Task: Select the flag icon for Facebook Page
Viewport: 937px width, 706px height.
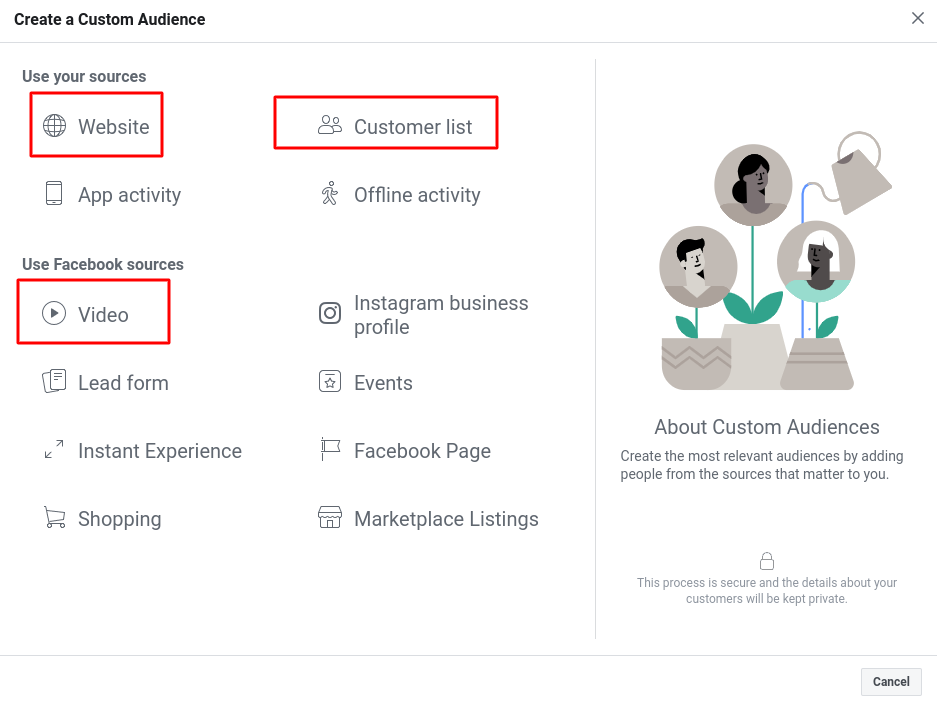Action: coord(329,450)
